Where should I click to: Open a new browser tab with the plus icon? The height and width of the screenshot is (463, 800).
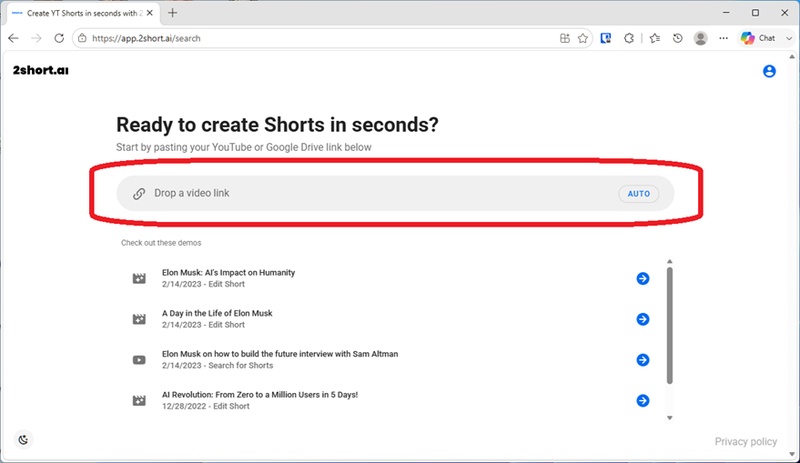(172, 13)
